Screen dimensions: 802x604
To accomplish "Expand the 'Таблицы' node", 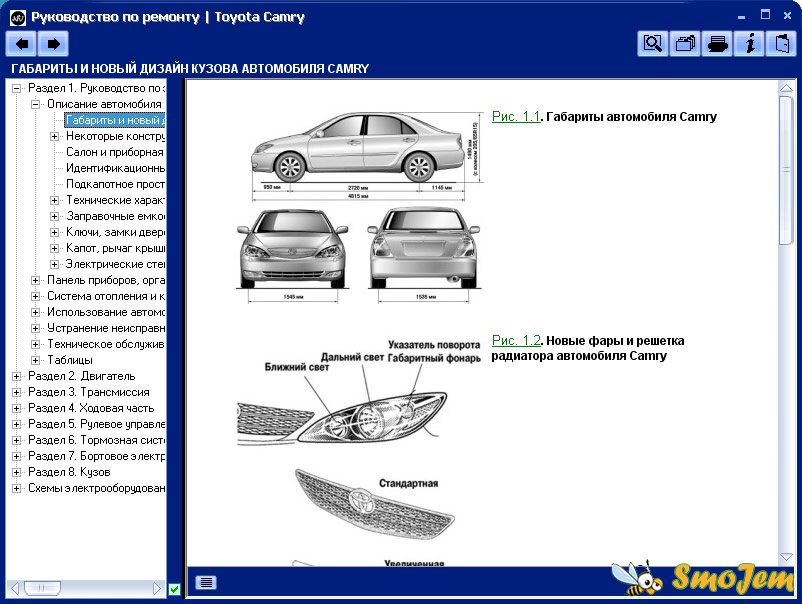I will 35,360.
